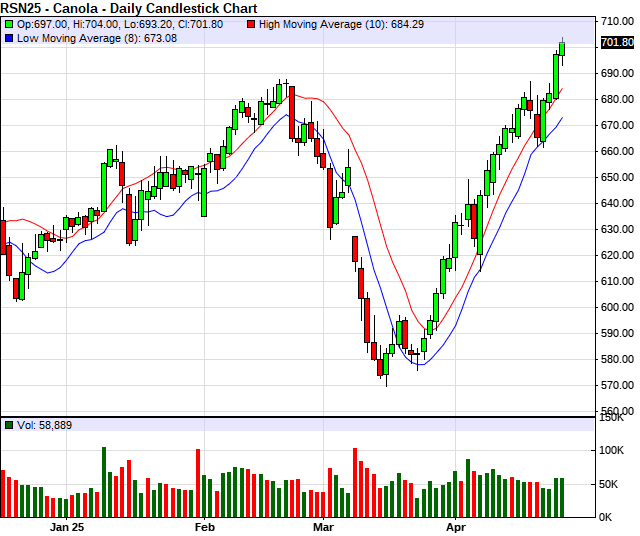Select the Feb date axis label

[205, 525]
